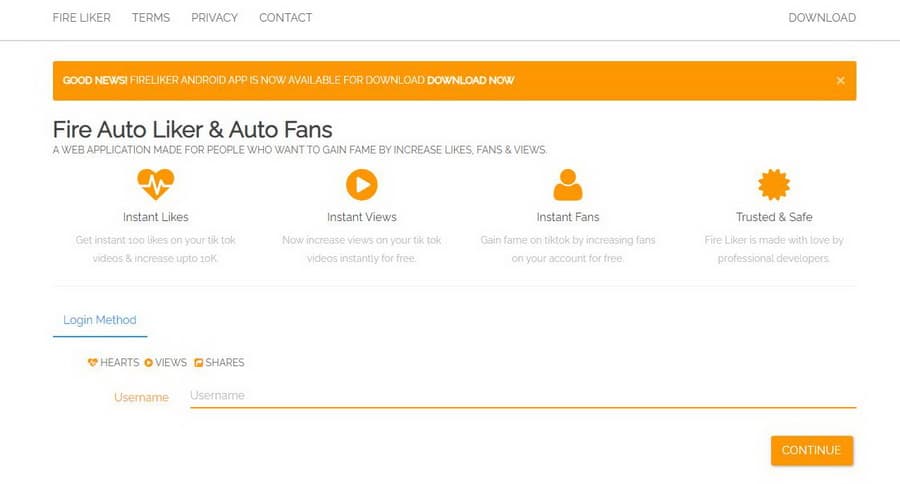Click the small play icon beside VIEWS

148,362
